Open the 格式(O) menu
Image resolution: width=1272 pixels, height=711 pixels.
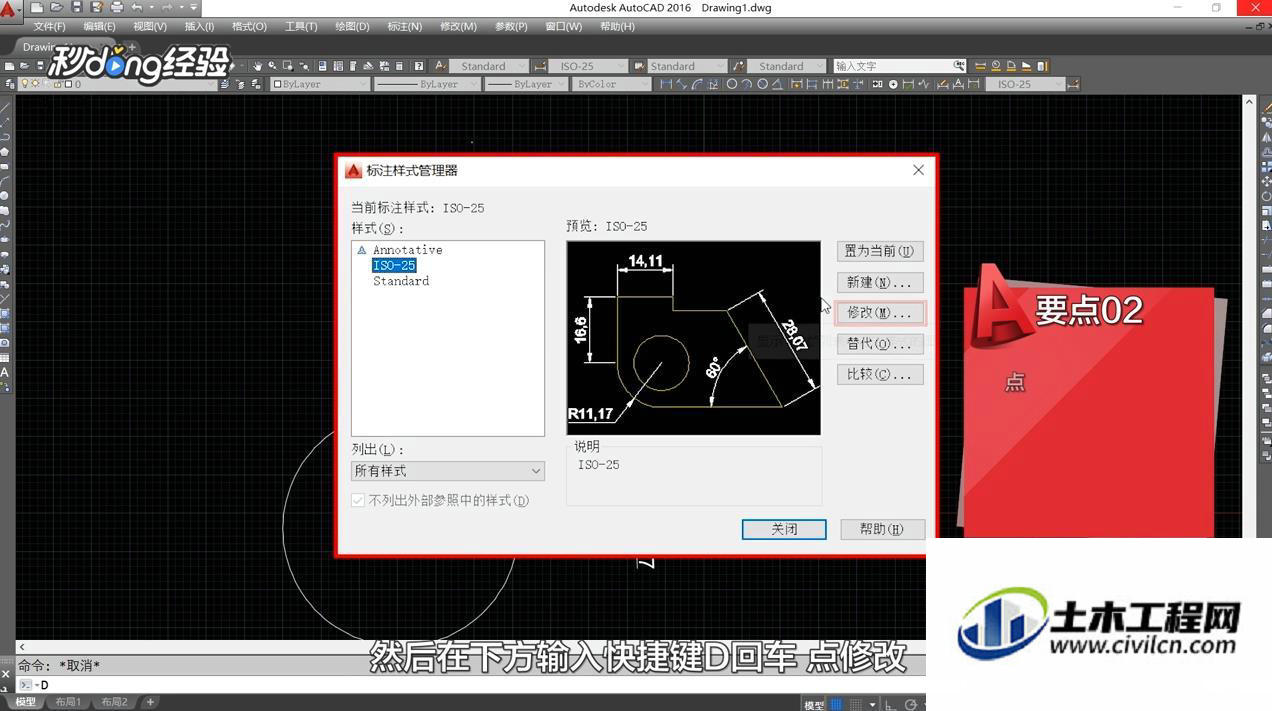249,26
